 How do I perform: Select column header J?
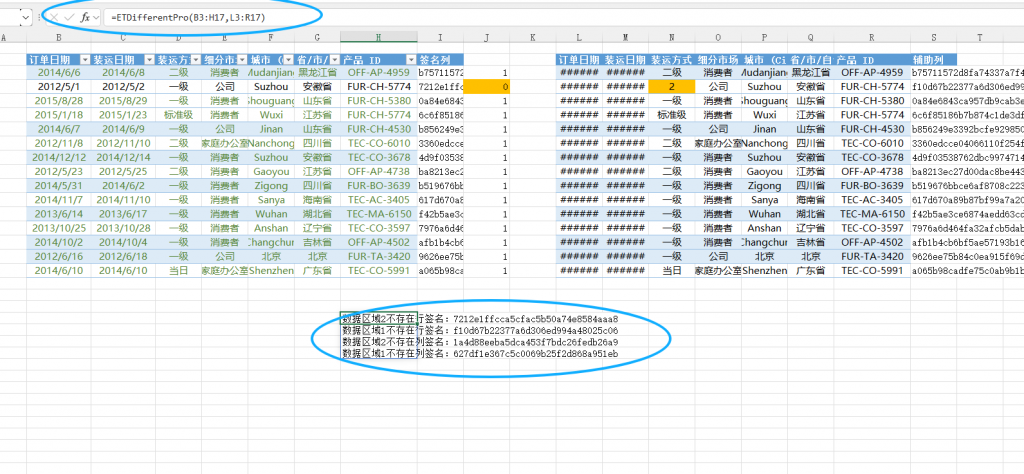[x=487, y=38]
